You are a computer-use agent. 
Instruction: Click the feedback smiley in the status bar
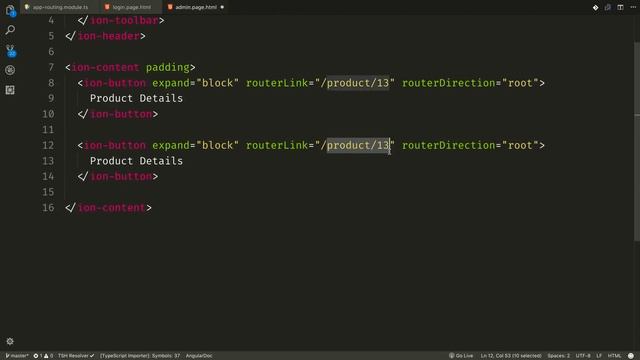pos(631,356)
